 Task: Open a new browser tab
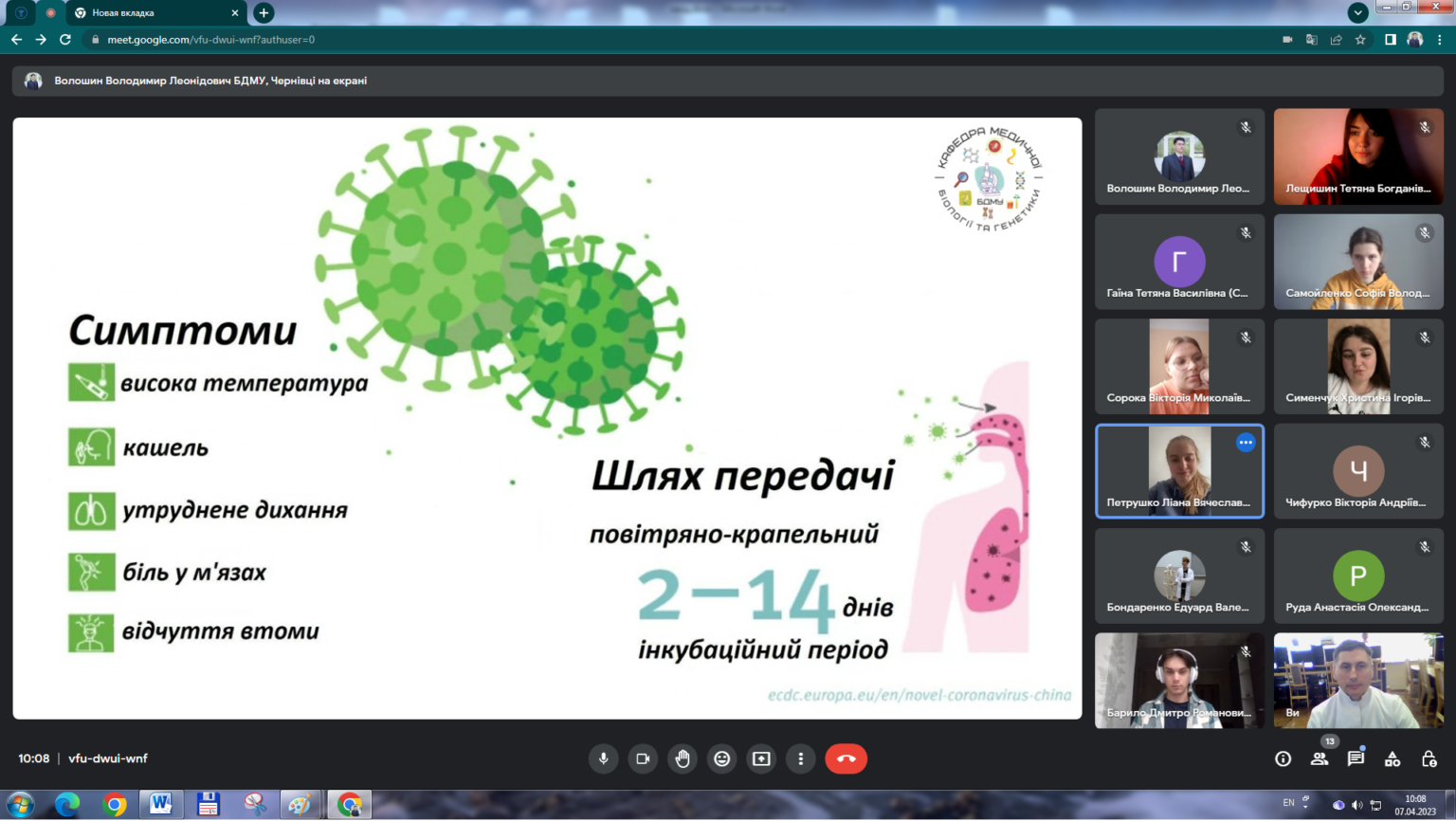[264, 13]
